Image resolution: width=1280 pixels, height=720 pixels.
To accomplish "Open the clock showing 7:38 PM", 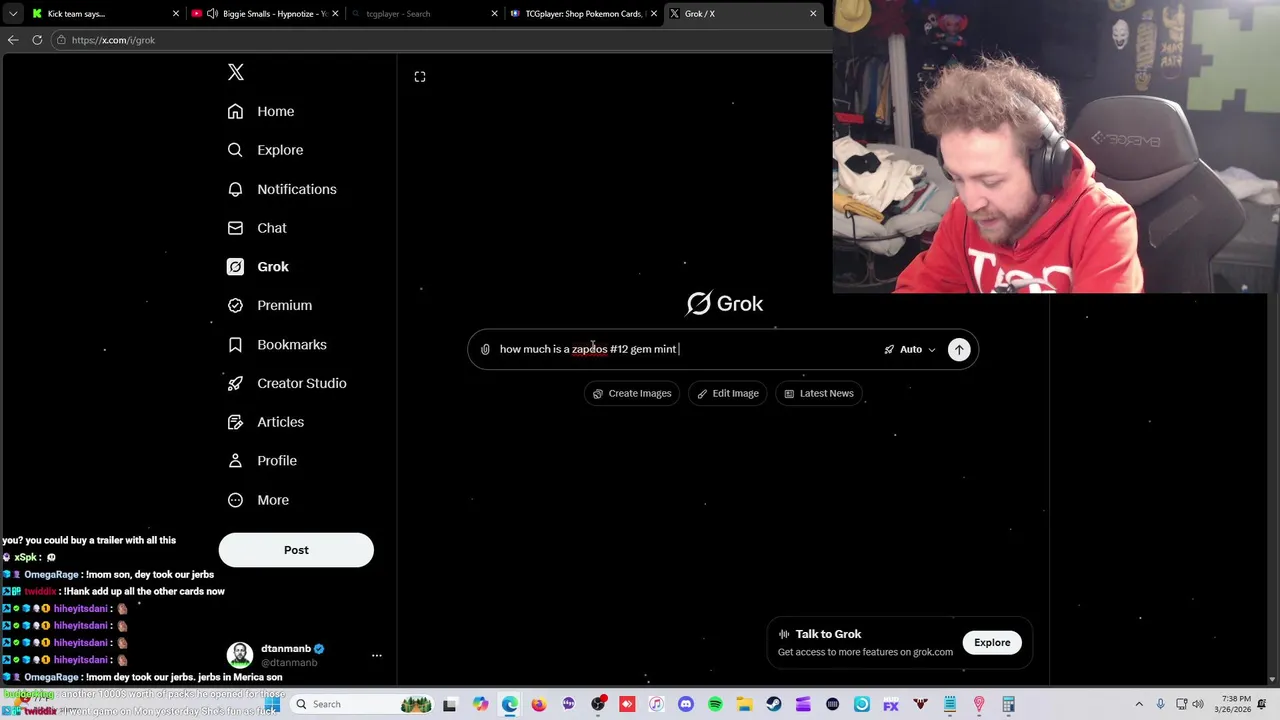I will [x=1235, y=704].
